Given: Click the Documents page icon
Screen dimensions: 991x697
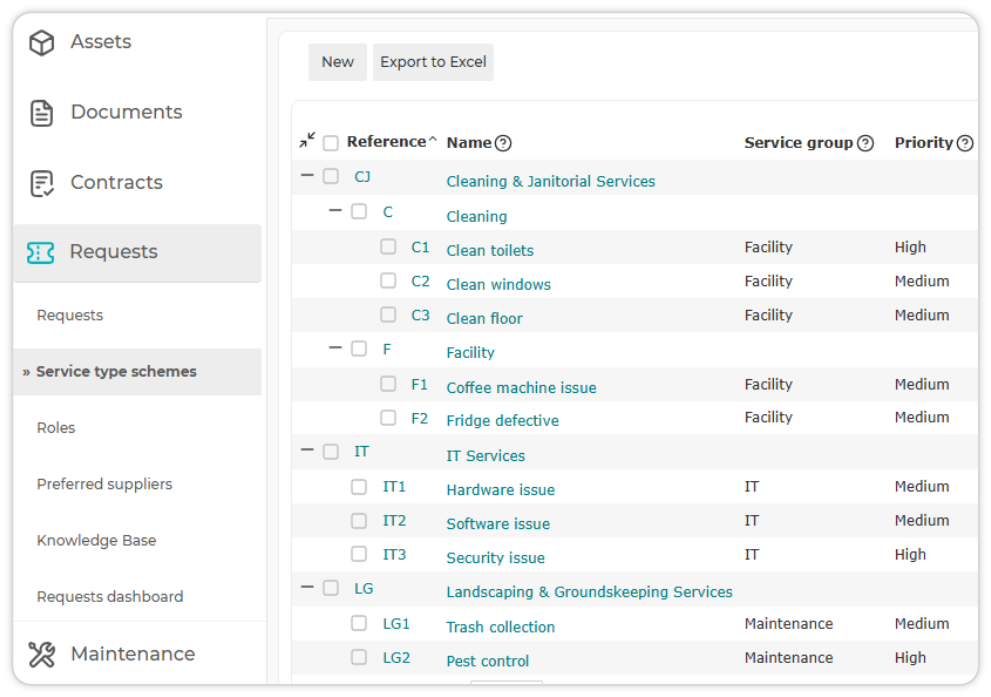Looking at the screenshot, I should click(42, 112).
